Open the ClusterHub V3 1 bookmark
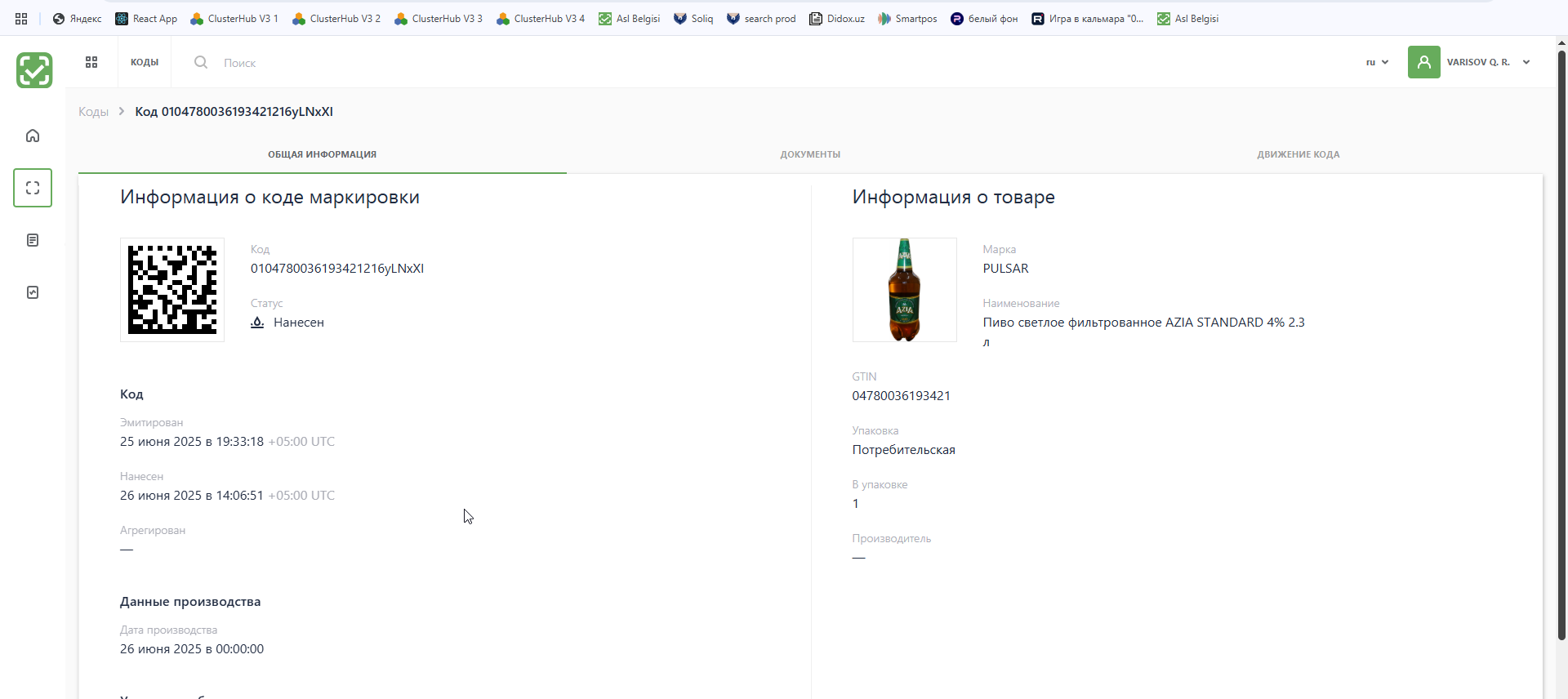 [234, 19]
